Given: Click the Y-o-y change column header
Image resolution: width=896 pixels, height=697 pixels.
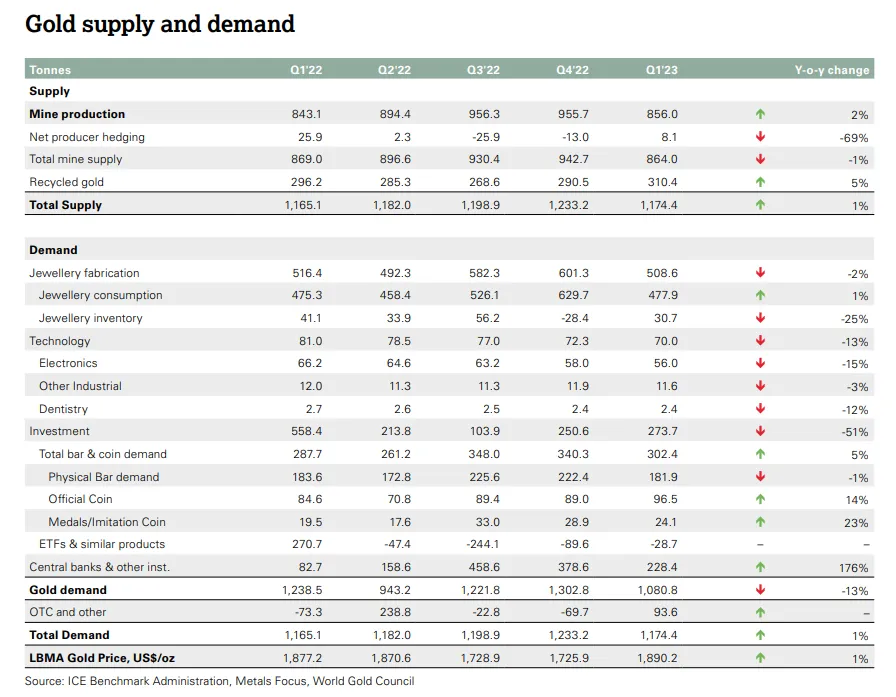Looking at the screenshot, I should [831, 70].
